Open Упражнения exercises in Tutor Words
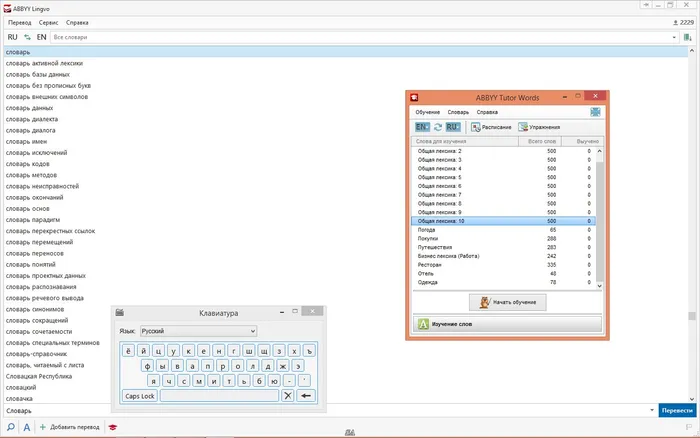Image resolution: width=700 pixels, height=438 pixels. tap(539, 127)
